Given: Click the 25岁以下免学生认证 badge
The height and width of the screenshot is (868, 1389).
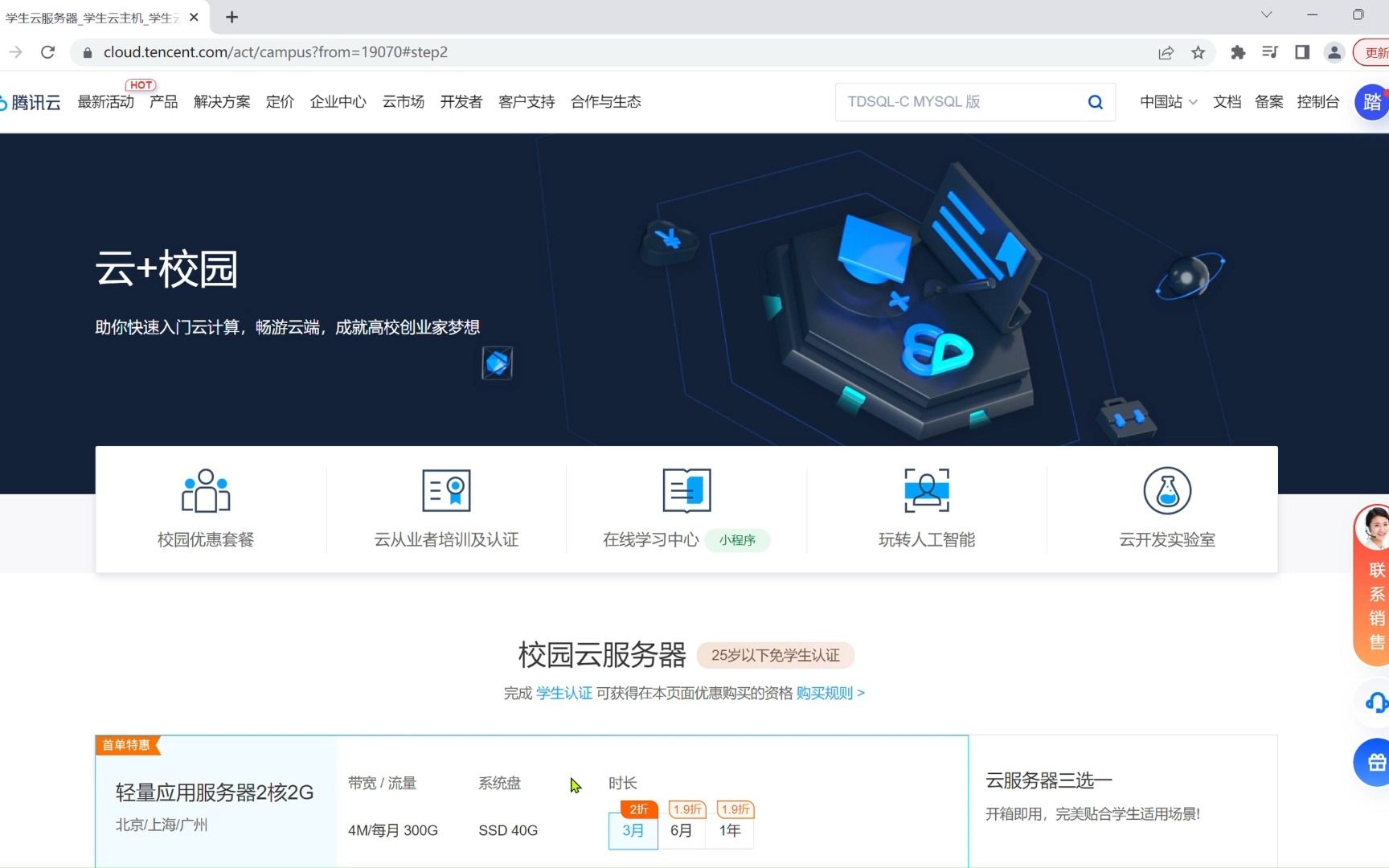Looking at the screenshot, I should pyautogui.click(x=775, y=655).
